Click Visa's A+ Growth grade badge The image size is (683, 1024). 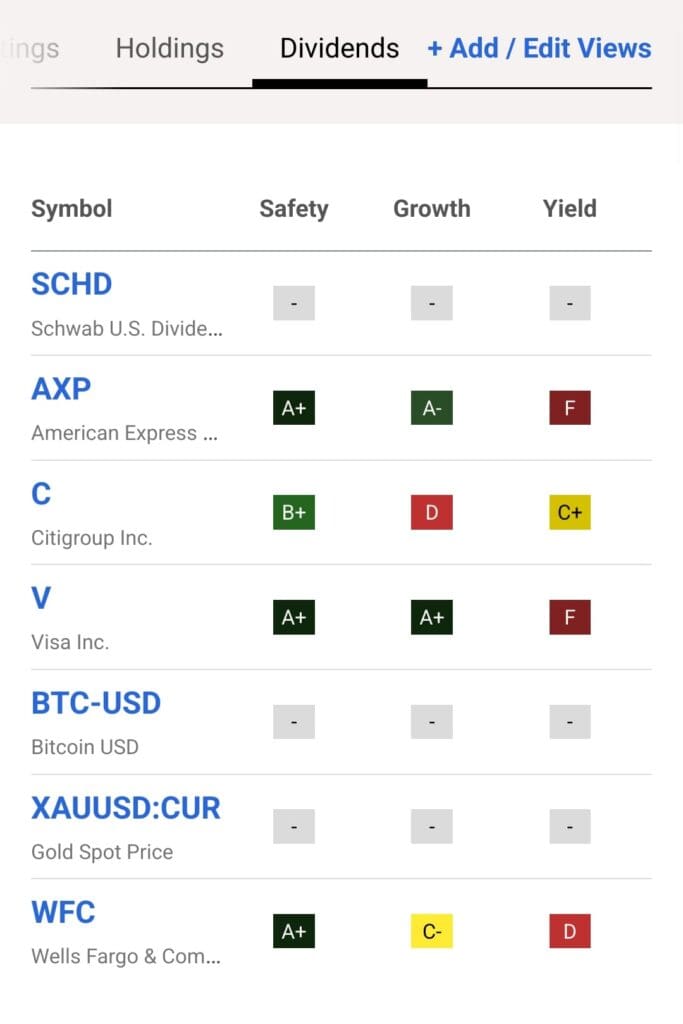point(432,617)
